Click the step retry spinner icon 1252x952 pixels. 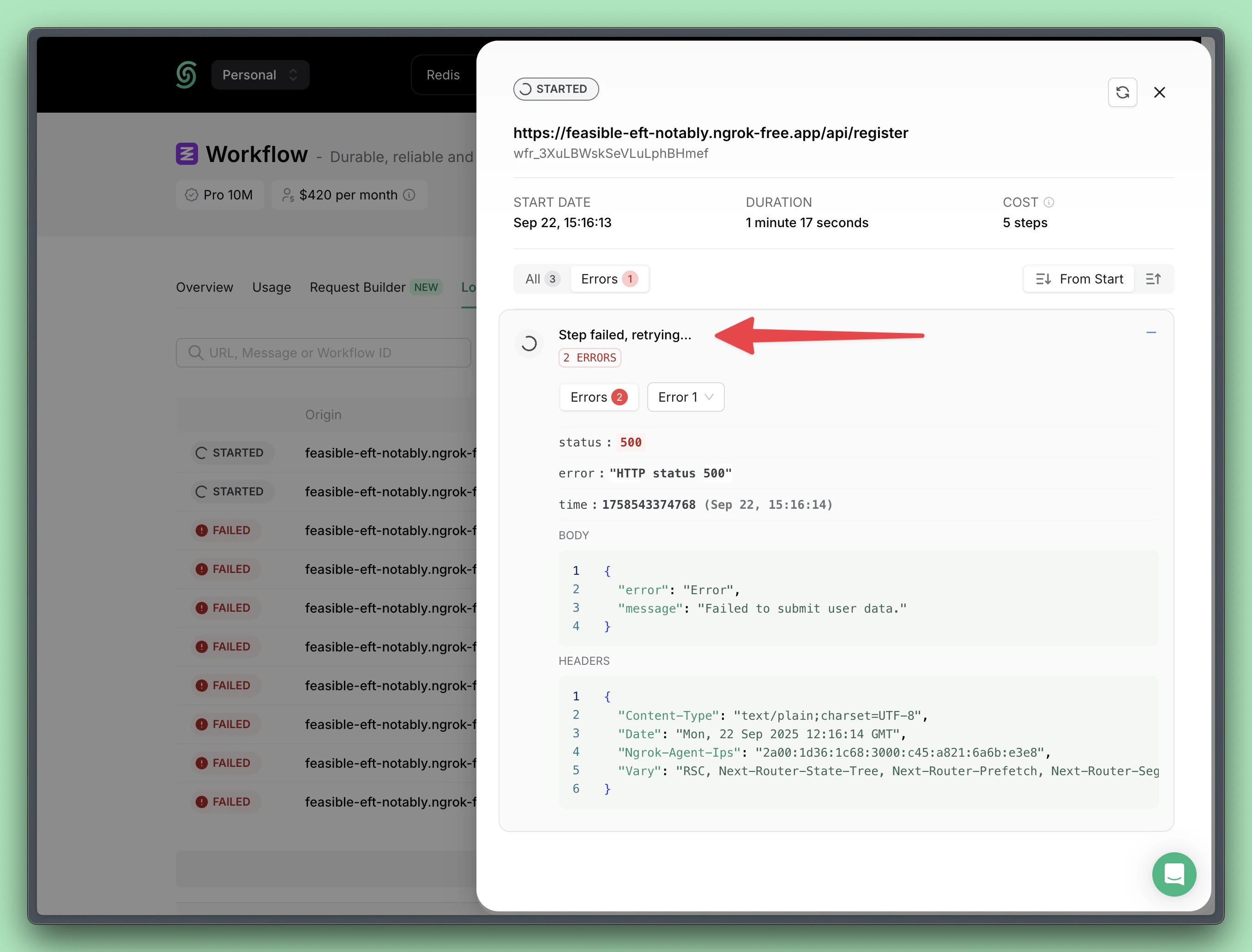(529, 343)
